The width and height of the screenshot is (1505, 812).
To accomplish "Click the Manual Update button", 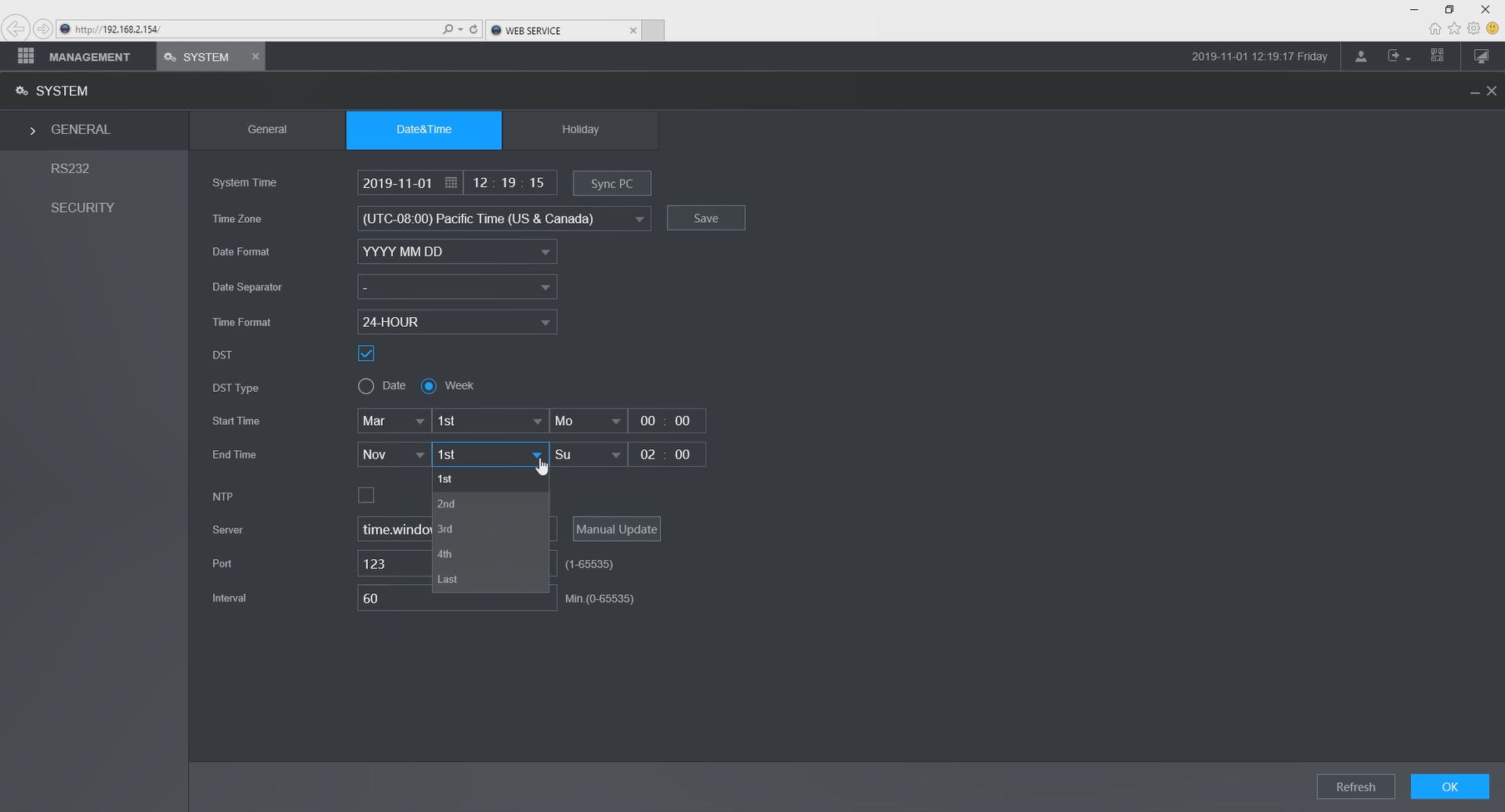I will (x=617, y=529).
